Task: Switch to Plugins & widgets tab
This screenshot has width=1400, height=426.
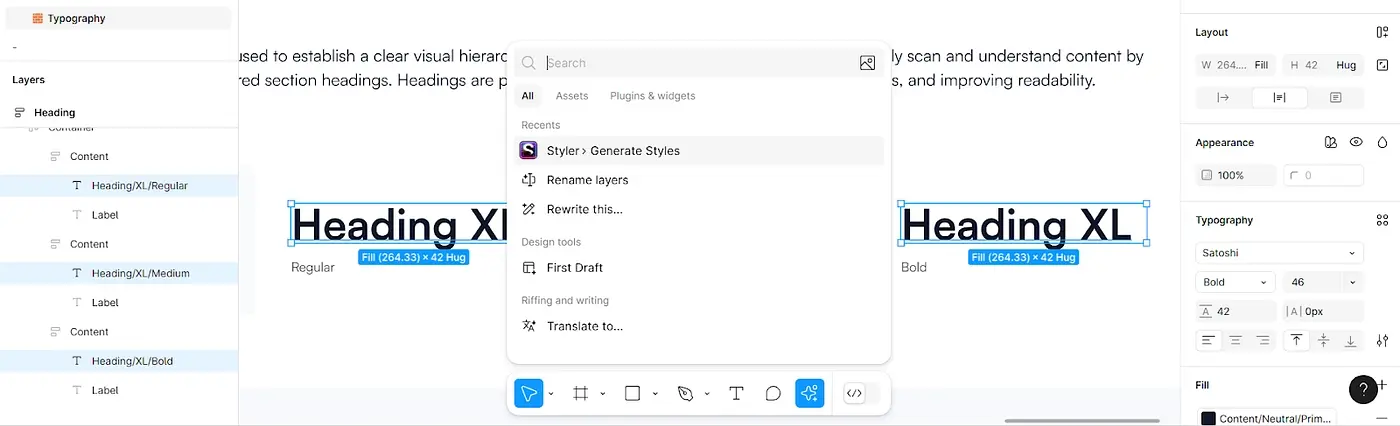Action: click(x=652, y=96)
